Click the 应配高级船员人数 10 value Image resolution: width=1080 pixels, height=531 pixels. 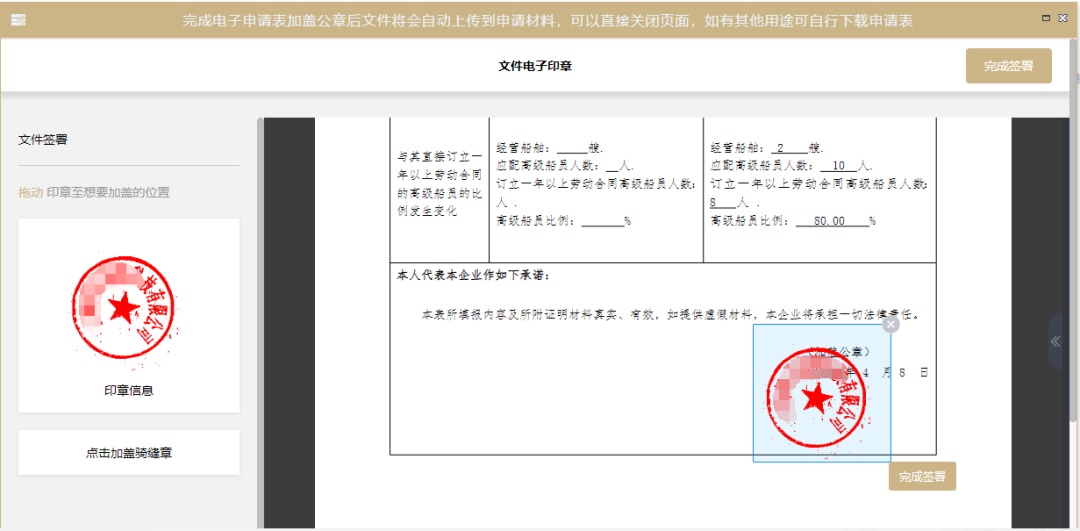(839, 166)
